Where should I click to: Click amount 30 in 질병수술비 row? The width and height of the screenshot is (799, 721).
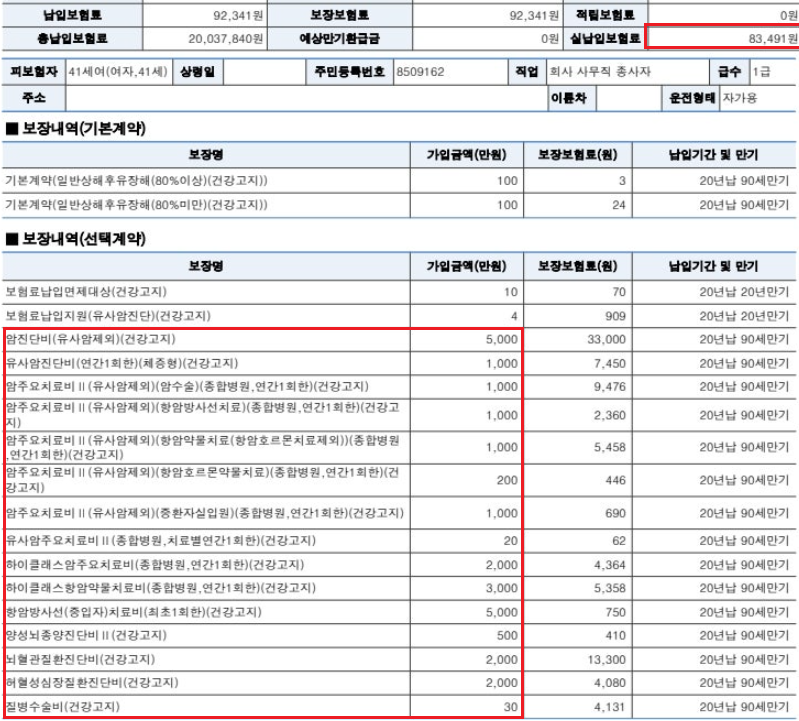tap(511, 707)
